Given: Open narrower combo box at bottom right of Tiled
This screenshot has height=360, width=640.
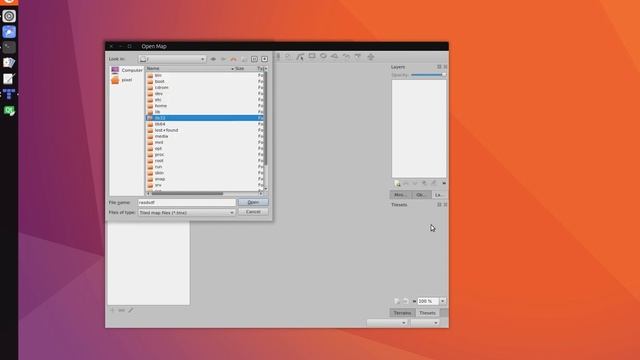Looking at the screenshot, I should click(x=425, y=323).
